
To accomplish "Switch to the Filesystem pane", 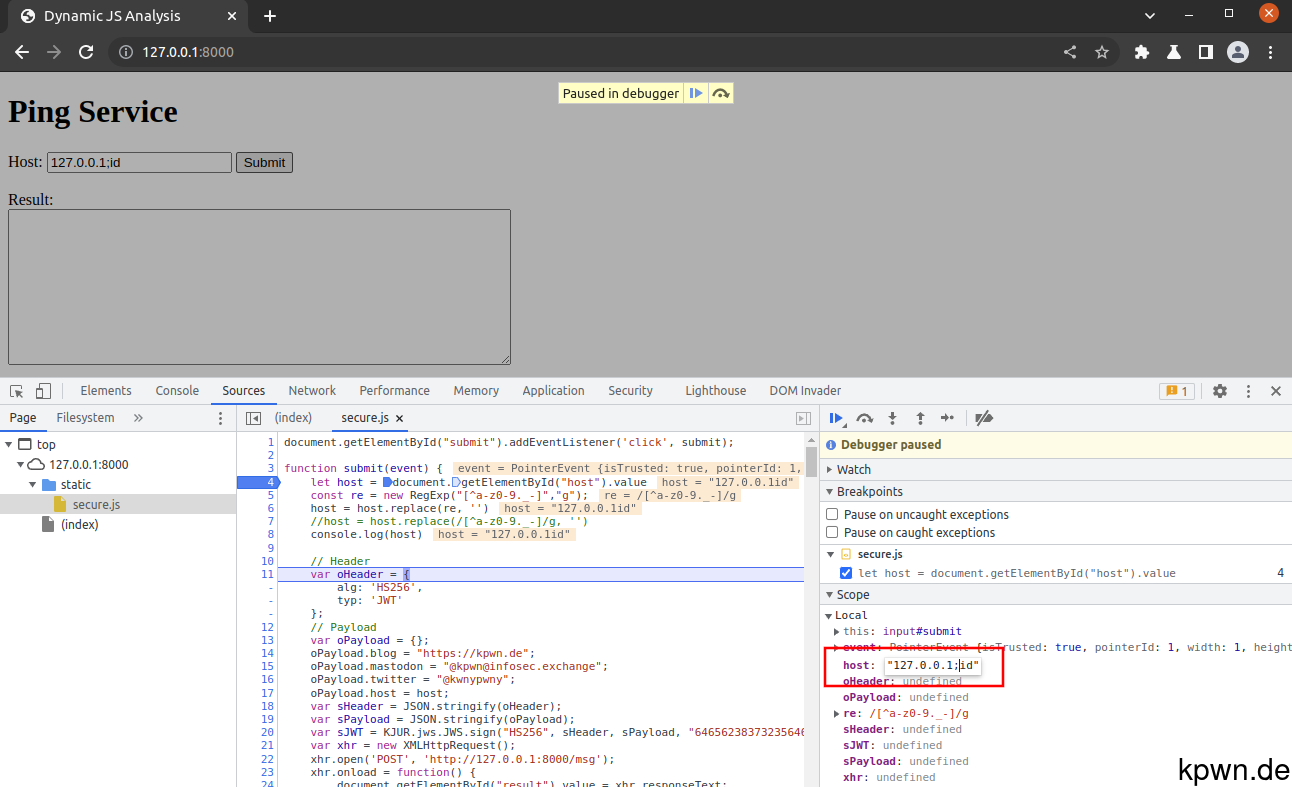I will click(x=86, y=417).
